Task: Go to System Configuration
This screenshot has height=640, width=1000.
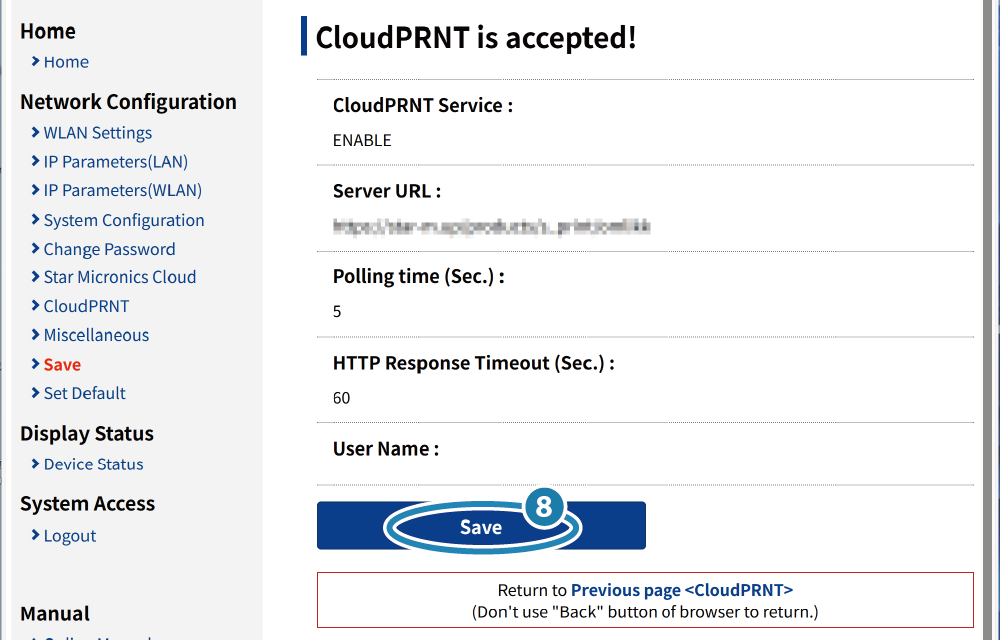Action: pyautogui.click(x=124, y=220)
